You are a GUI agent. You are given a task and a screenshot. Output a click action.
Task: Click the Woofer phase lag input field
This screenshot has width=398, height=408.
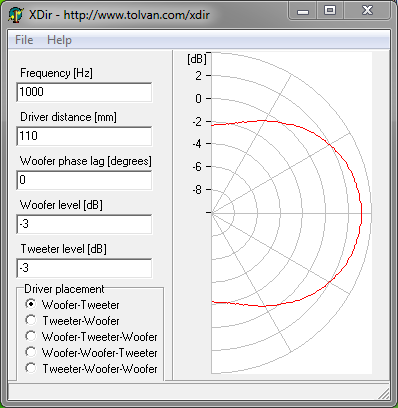[x=84, y=180]
